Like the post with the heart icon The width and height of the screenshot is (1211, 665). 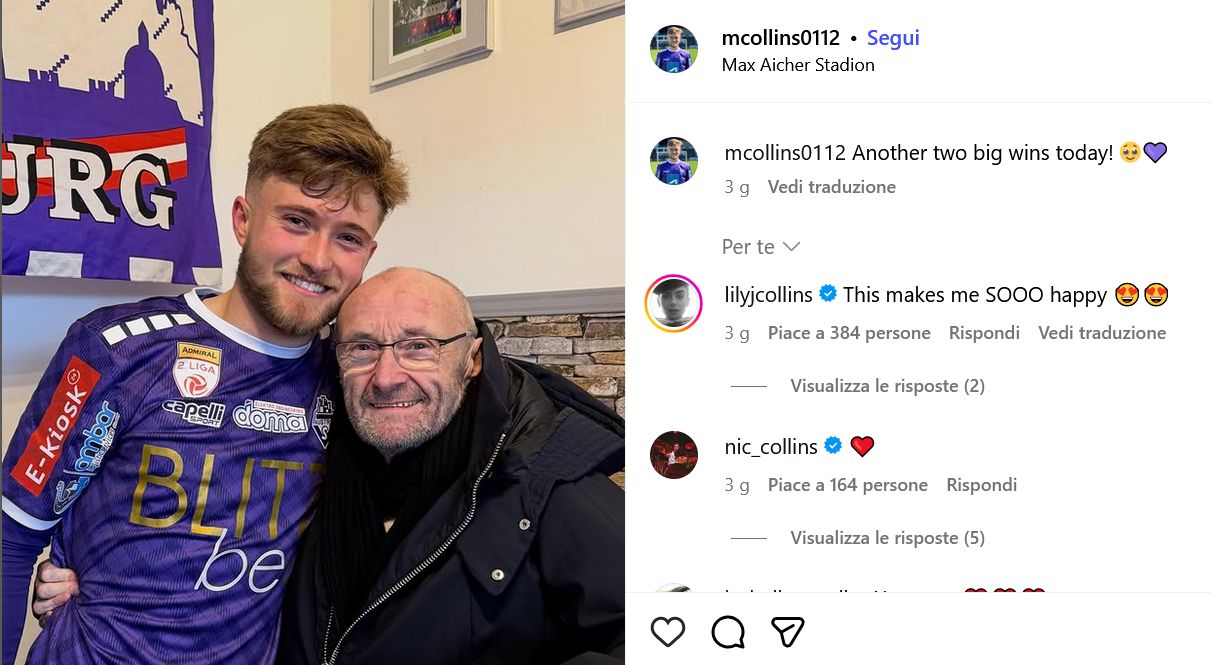(668, 632)
